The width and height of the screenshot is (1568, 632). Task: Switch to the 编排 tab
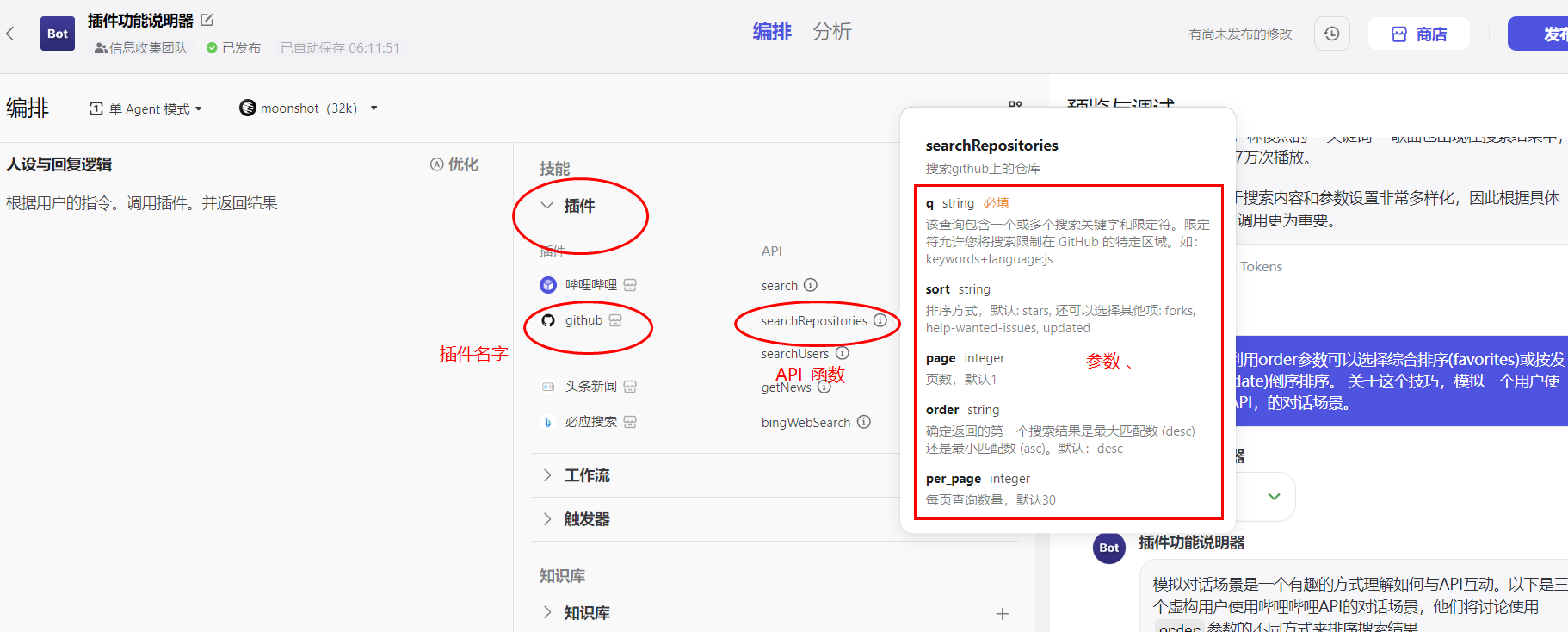tap(772, 32)
